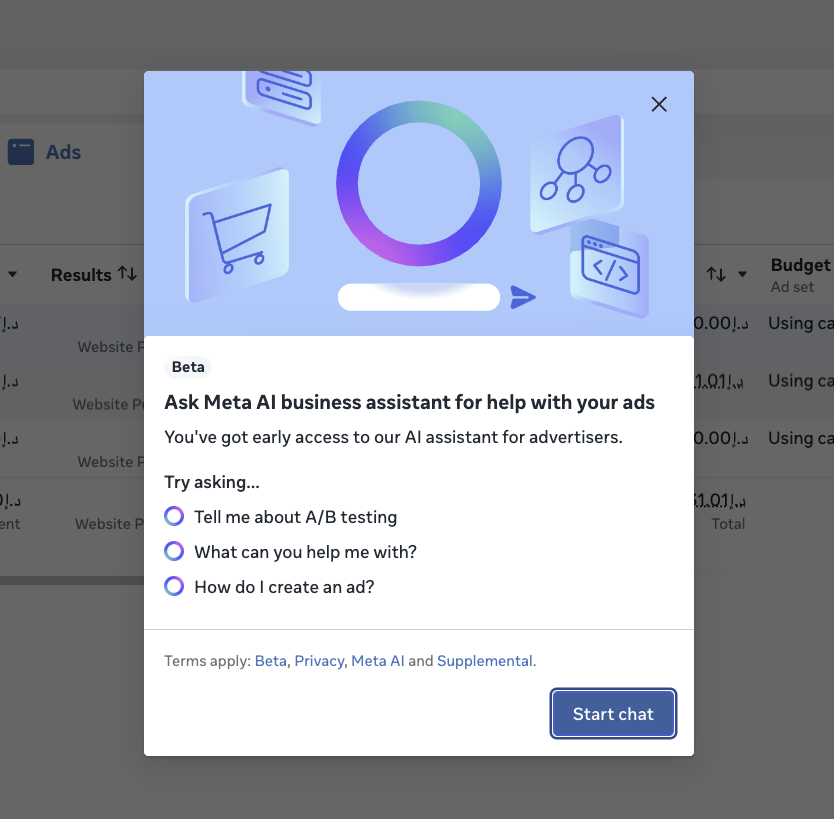Image resolution: width=834 pixels, height=819 pixels.
Task: Open dropdown arrow left of Results column
Action: (x=12, y=274)
